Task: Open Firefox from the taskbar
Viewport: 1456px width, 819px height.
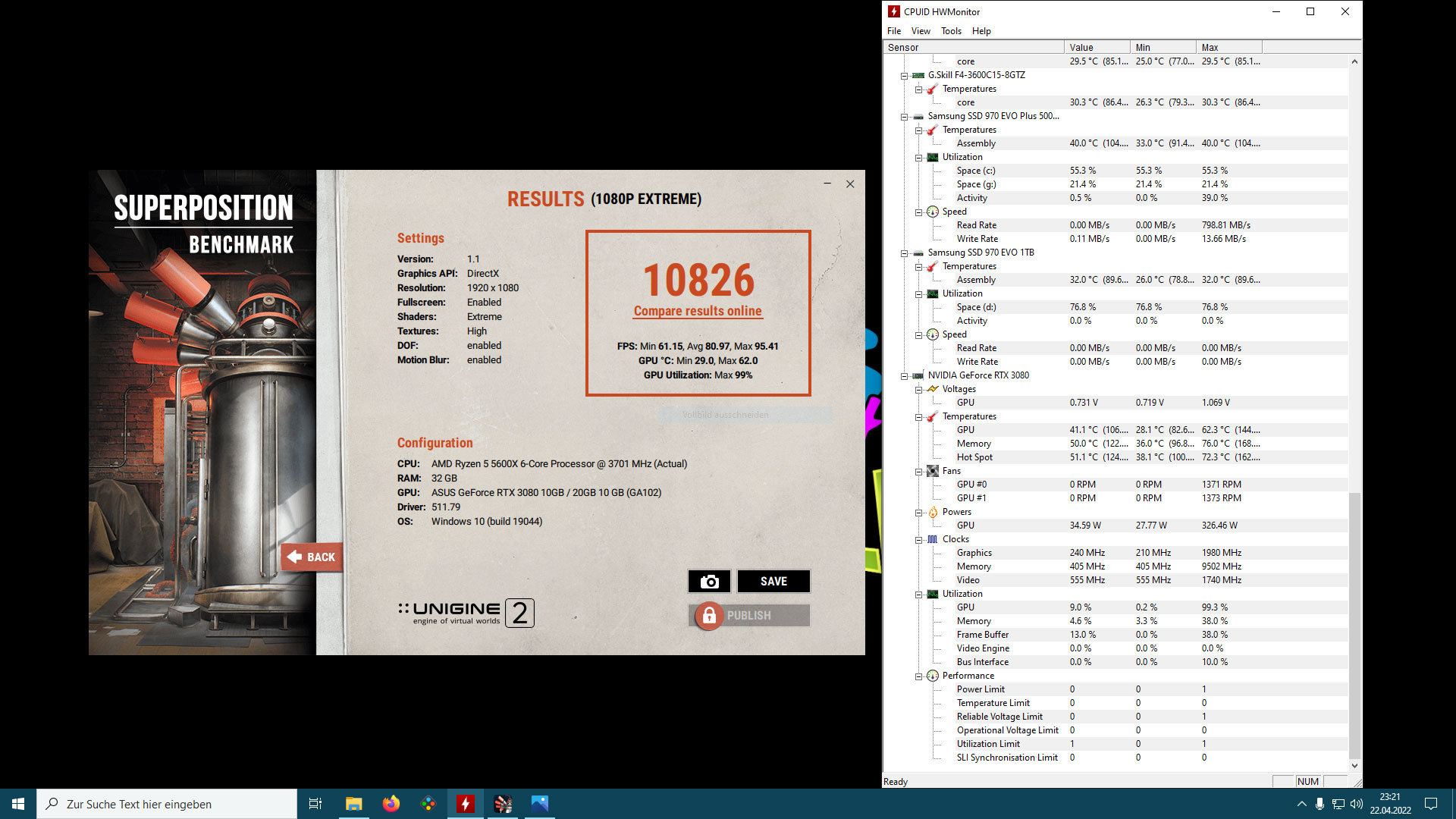Action: [391, 803]
